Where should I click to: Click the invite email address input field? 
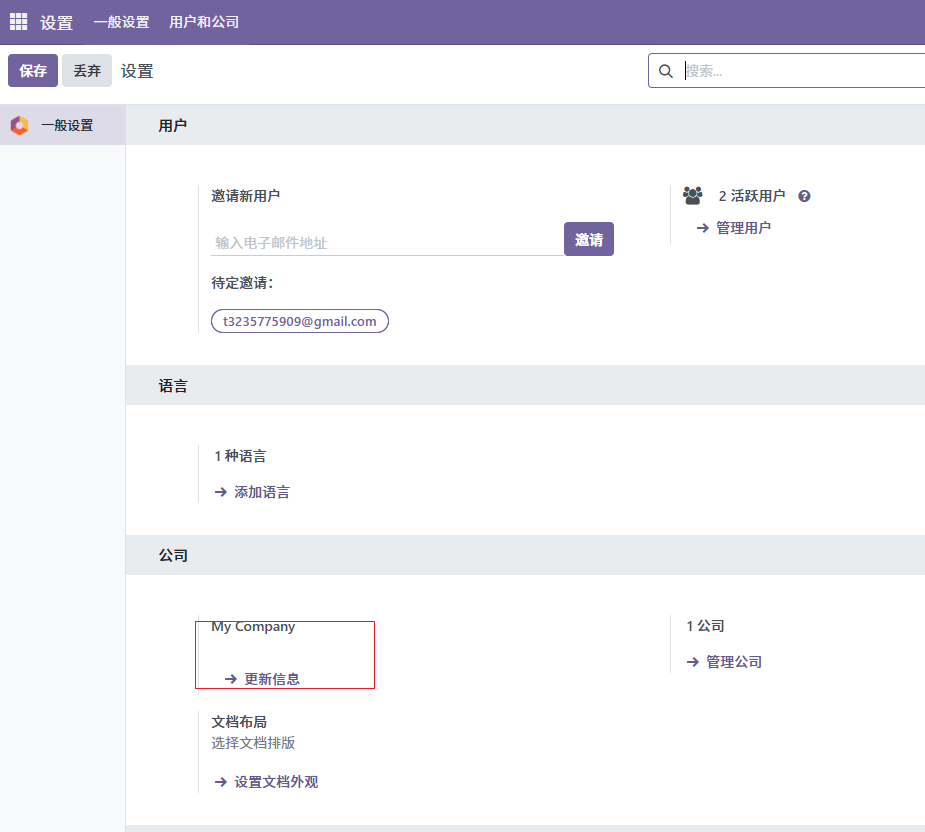(x=387, y=242)
